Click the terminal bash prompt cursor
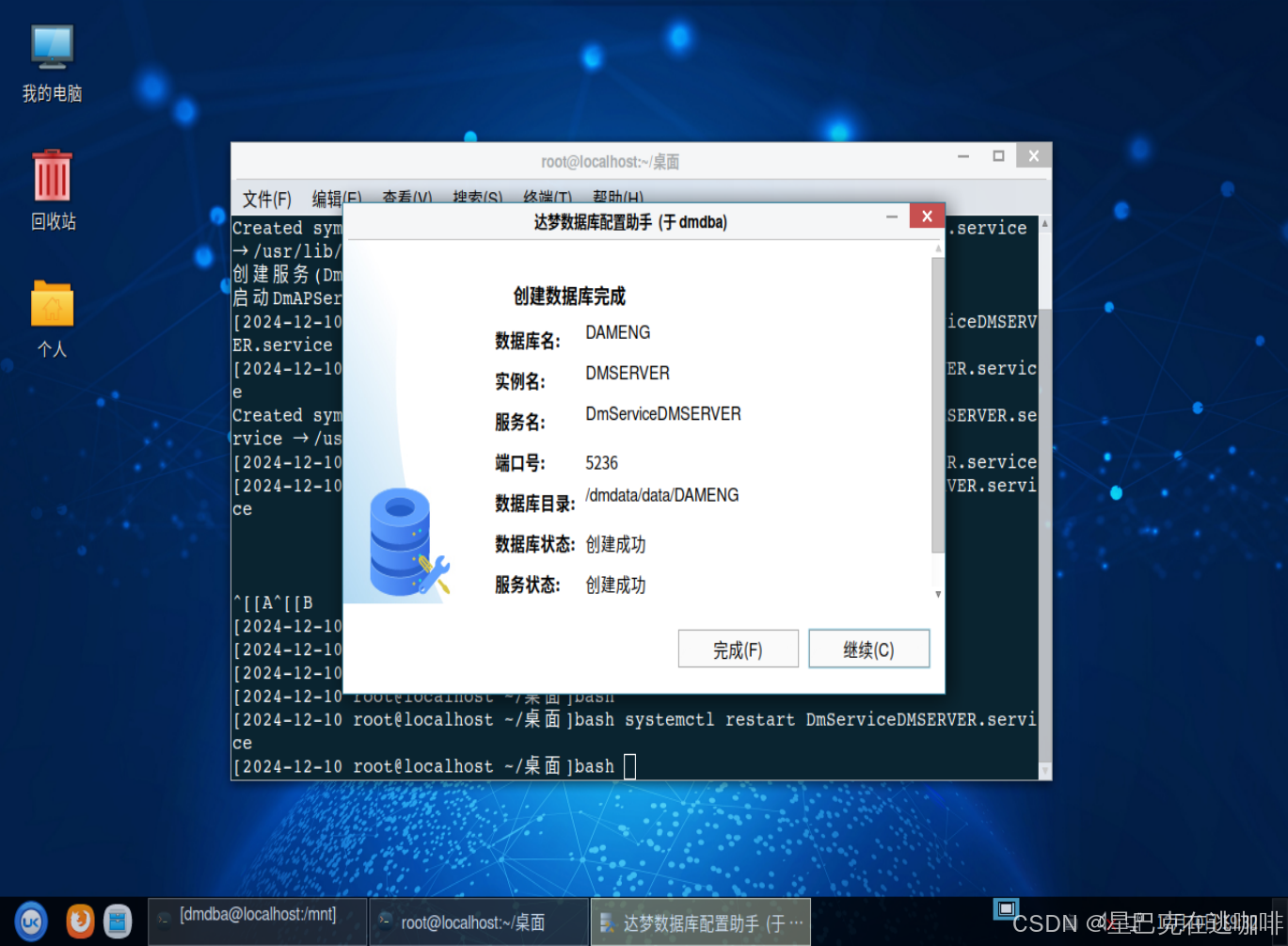 tap(629, 767)
